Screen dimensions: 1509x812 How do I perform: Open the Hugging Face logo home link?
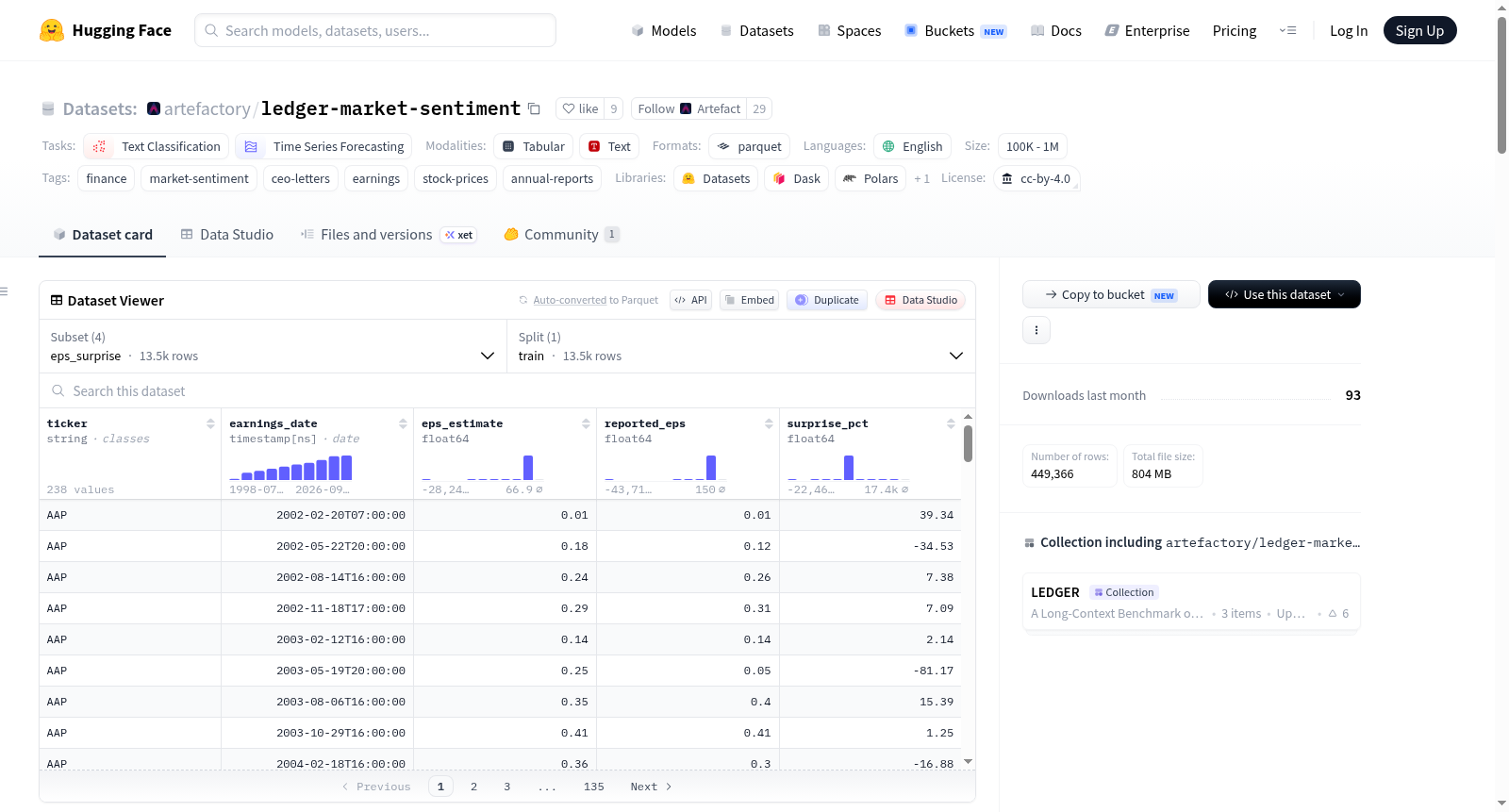(106, 30)
